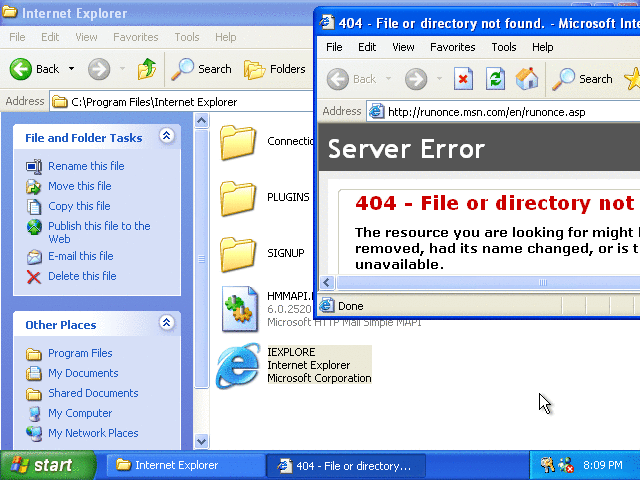
Task: Click the Favorites star in the browser toolbar
Action: pyautogui.click(x=632, y=79)
